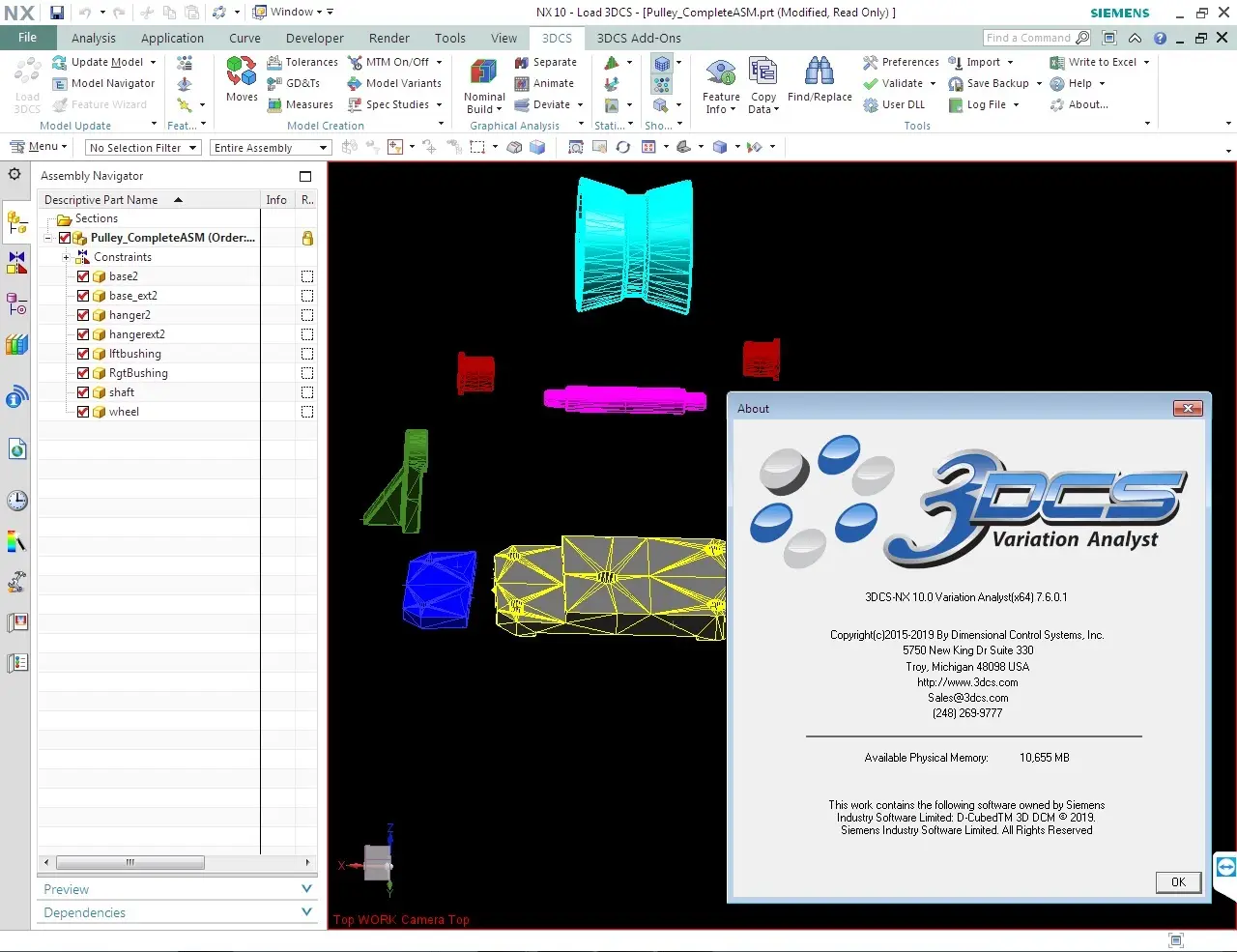Sort by Descriptive Part Name column

point(149,199)
